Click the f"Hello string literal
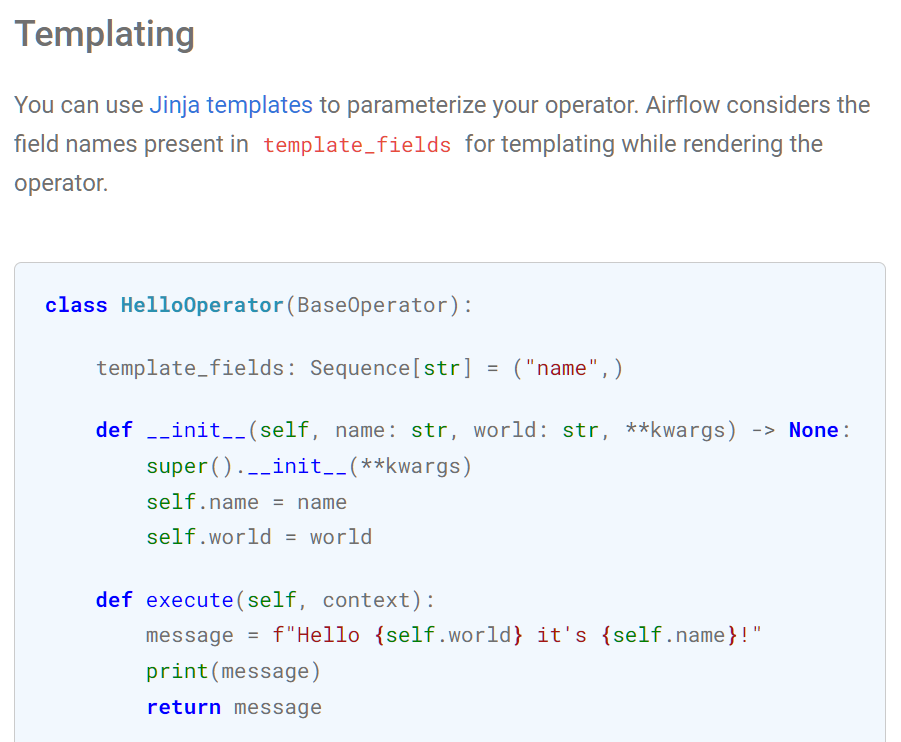901x742 pixels. pos(316,635)
